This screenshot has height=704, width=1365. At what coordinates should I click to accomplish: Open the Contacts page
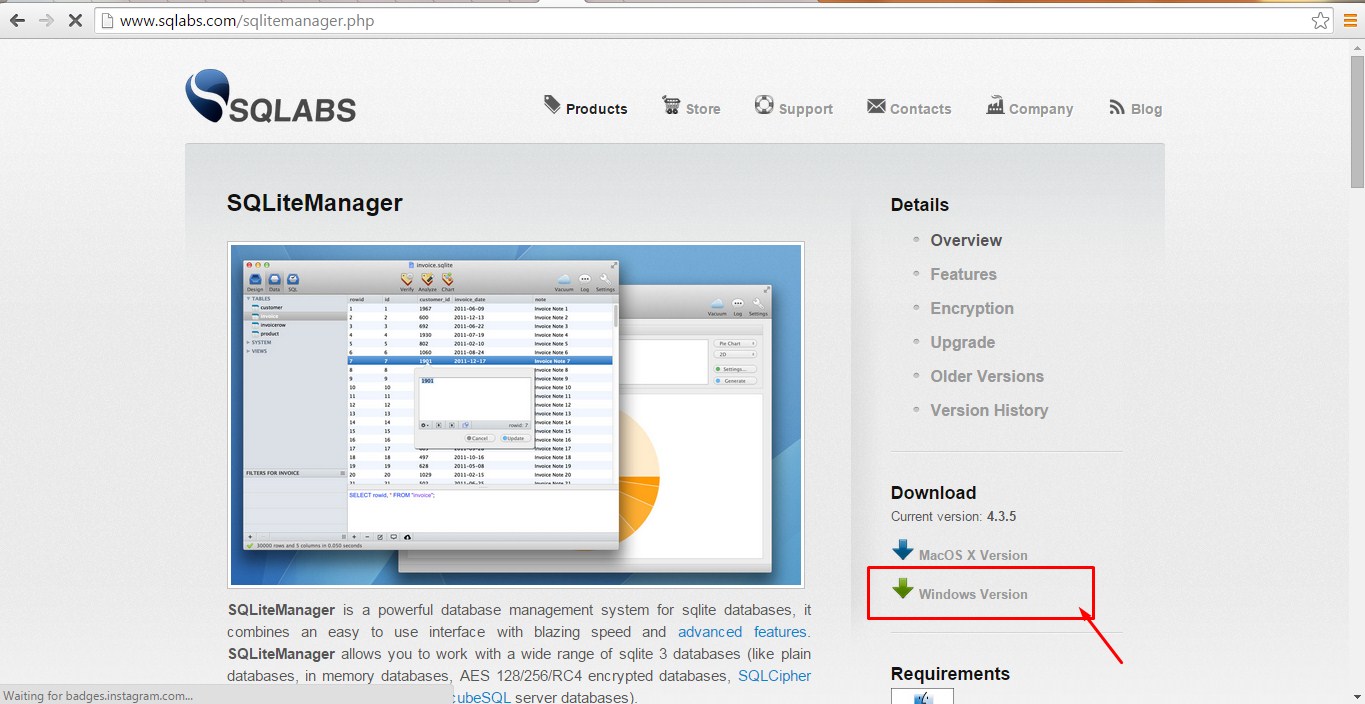pyautogui.click(x=920, y=109)
